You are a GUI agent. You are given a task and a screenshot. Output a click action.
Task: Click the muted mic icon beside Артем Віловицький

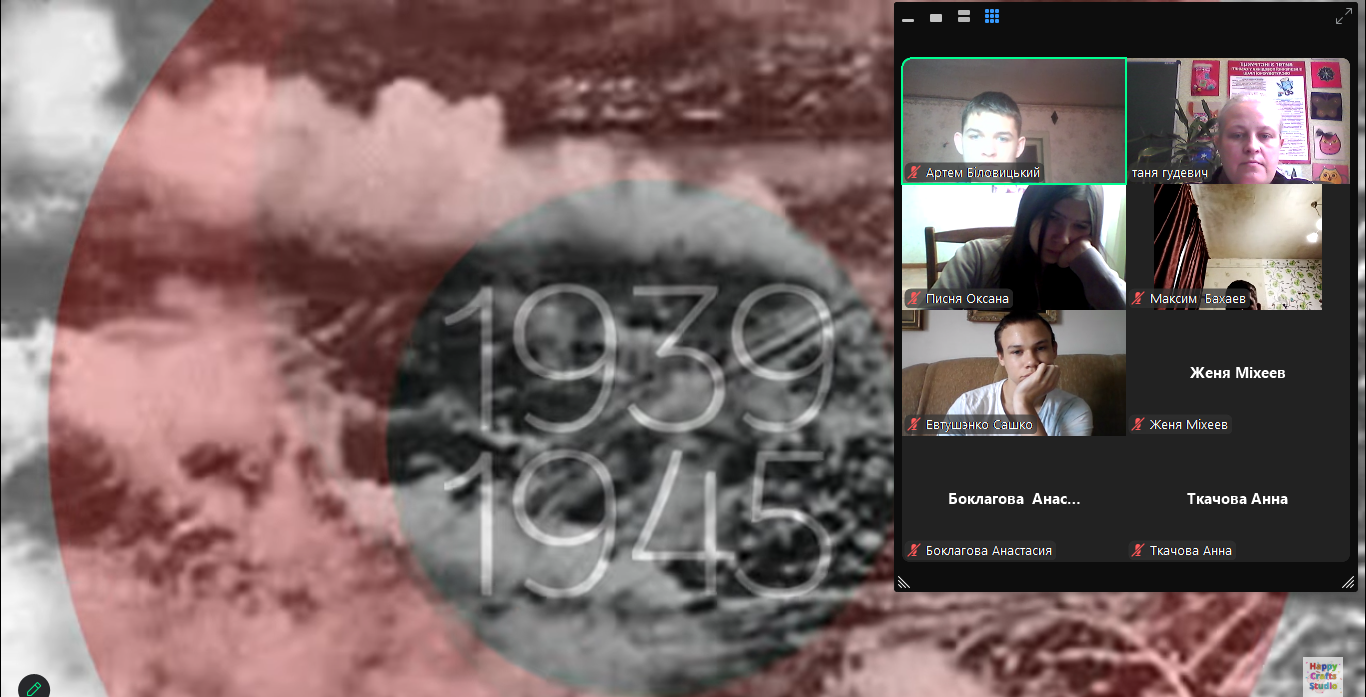click(x=914, y=173)
